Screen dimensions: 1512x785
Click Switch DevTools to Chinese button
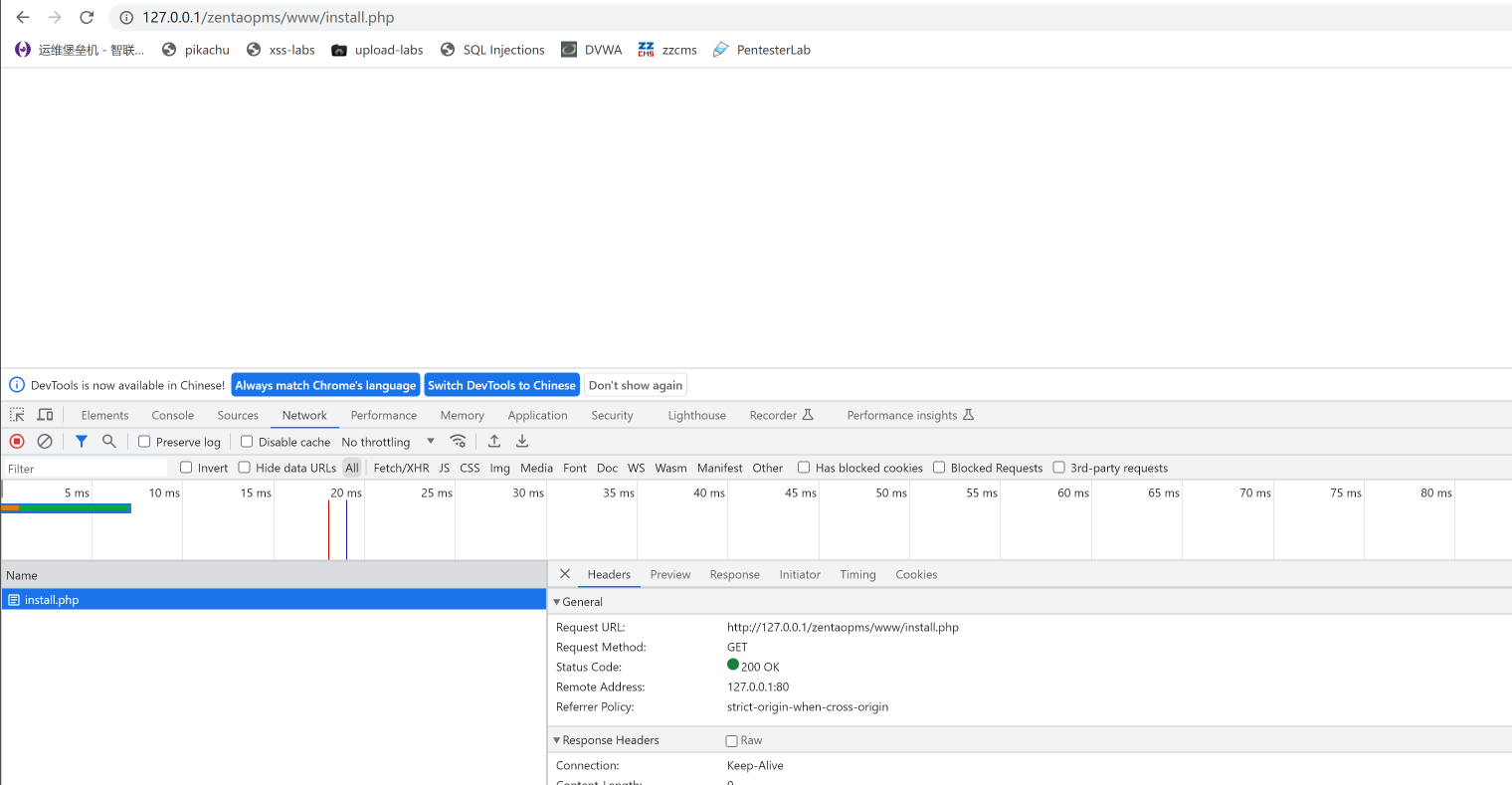click(x=501, y=385)
